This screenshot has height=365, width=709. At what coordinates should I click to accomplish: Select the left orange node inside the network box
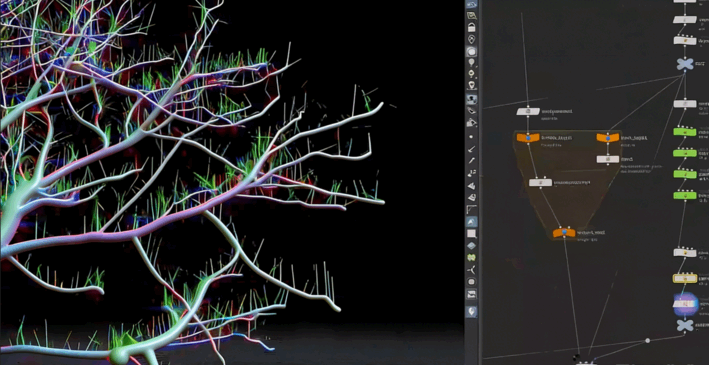(x=528, y=137)
